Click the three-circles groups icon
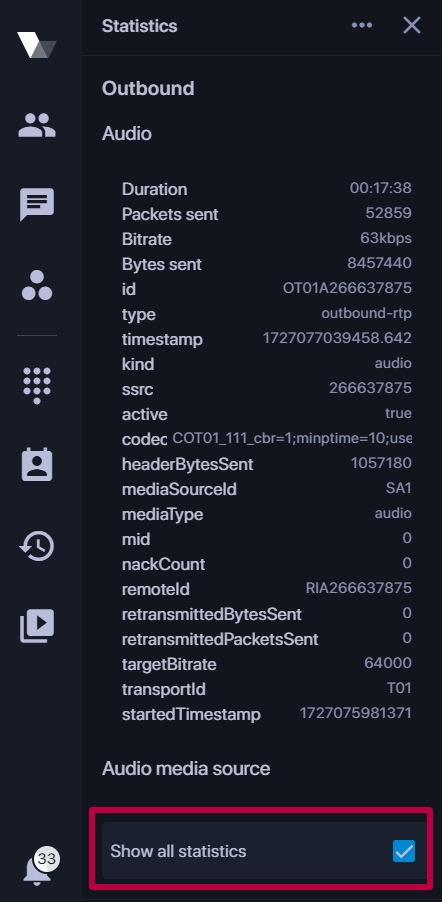 pos(37,285)
